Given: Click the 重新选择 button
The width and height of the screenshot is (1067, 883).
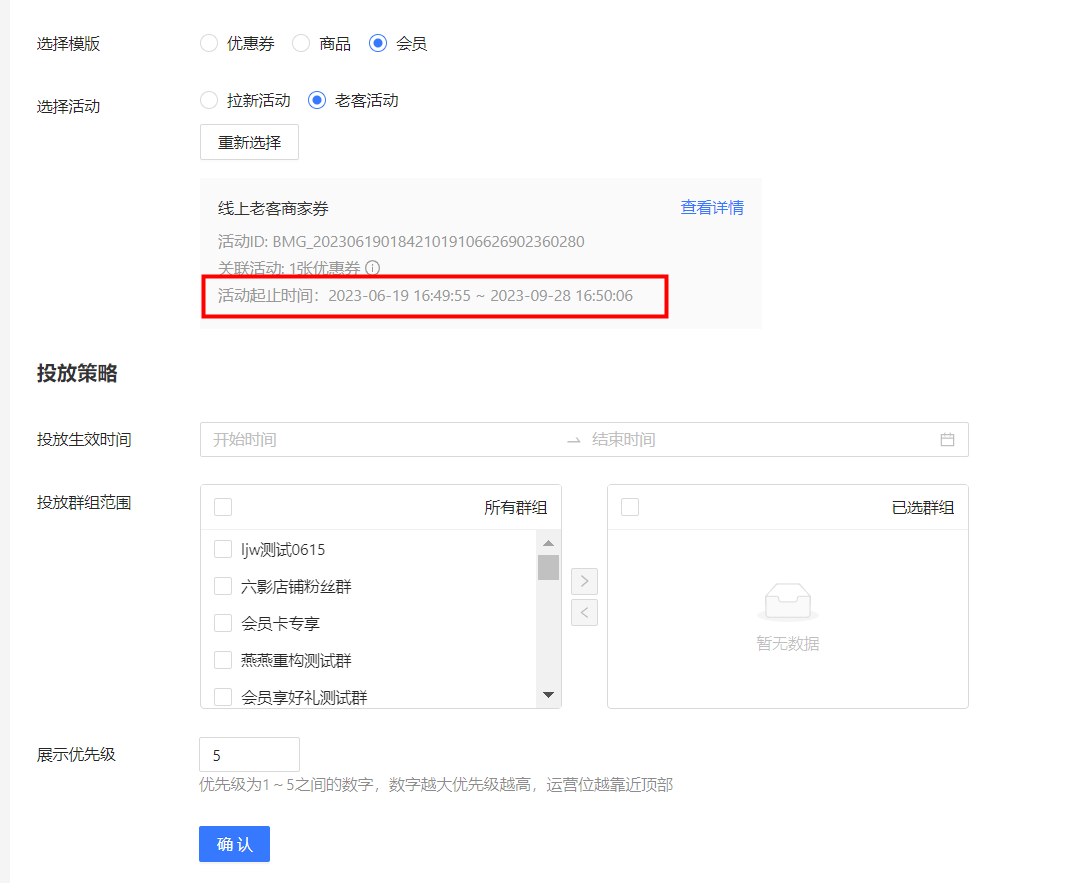Looking at the screenshot, I should pyautogui.click(x=249, y=142).
